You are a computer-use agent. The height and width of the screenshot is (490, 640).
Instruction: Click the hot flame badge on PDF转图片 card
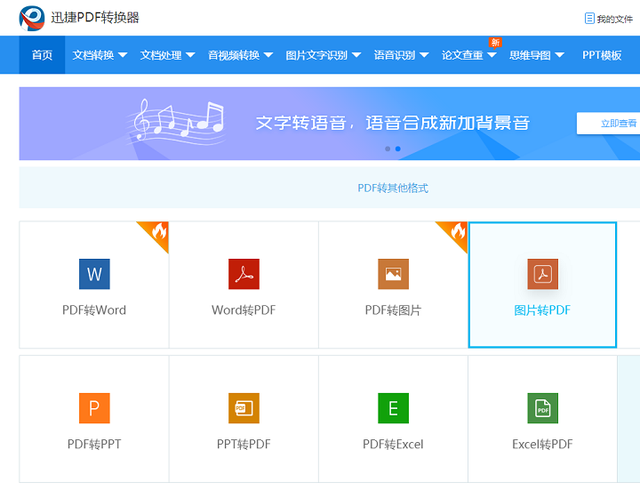pyautogui.click(x=456, y=233)
